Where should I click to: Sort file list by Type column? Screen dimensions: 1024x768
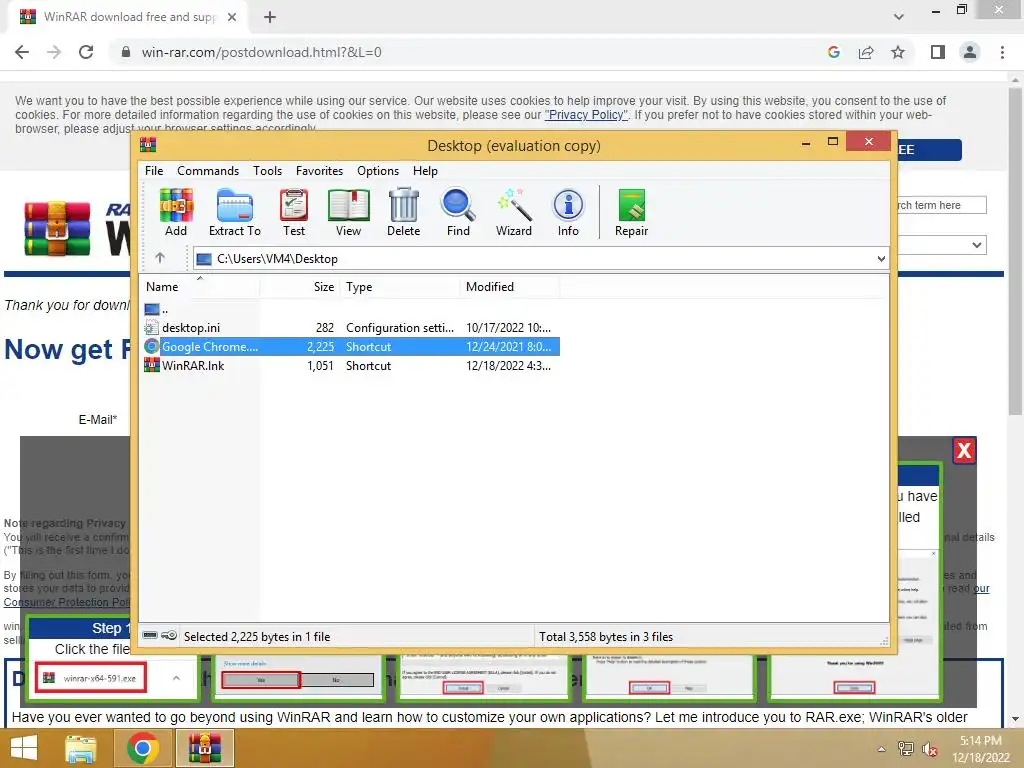399,287
